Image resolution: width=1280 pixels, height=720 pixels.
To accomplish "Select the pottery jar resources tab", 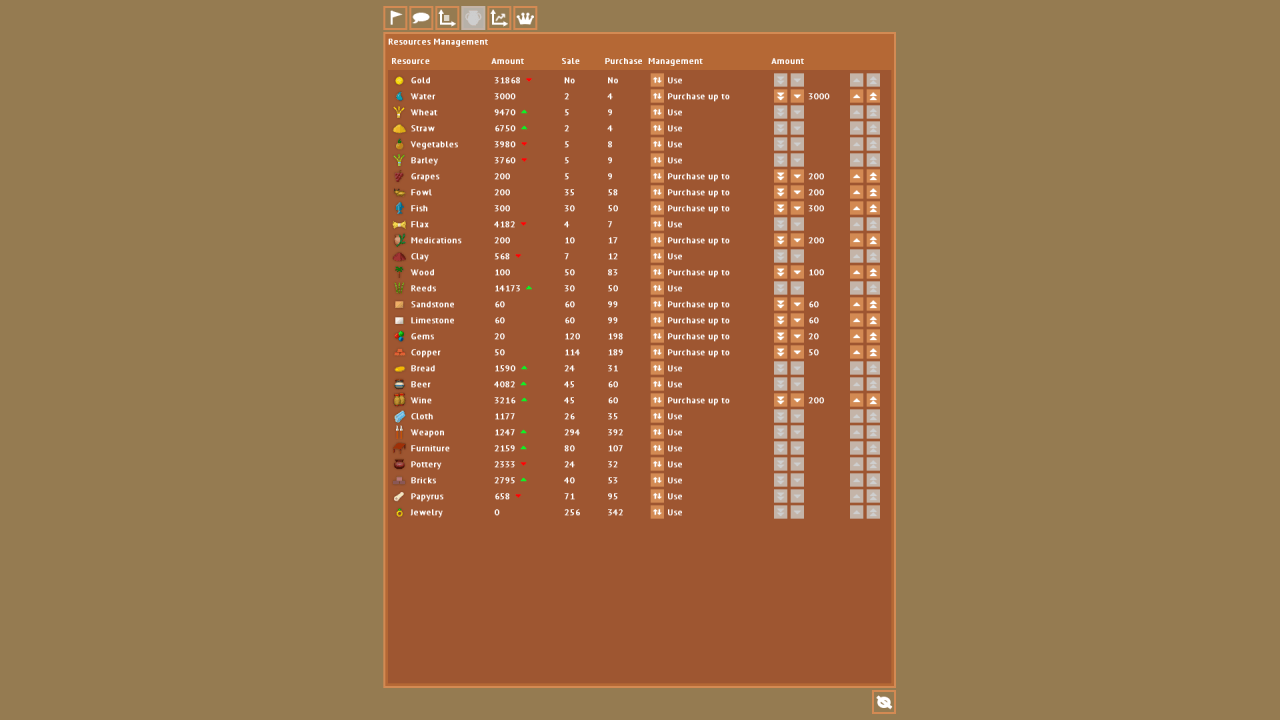I will (473, 18).
